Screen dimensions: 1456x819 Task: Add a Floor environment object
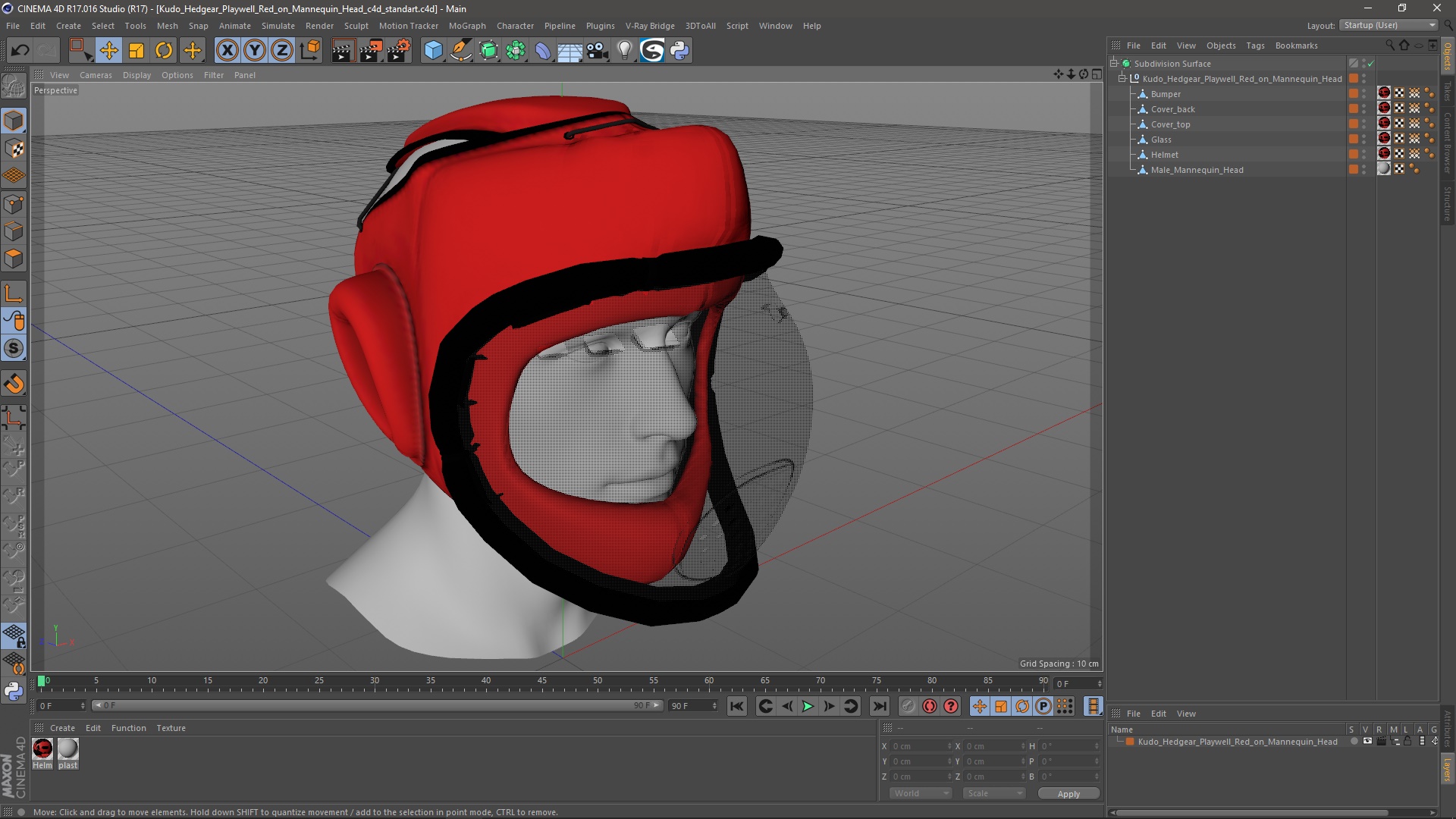[570, 51]
